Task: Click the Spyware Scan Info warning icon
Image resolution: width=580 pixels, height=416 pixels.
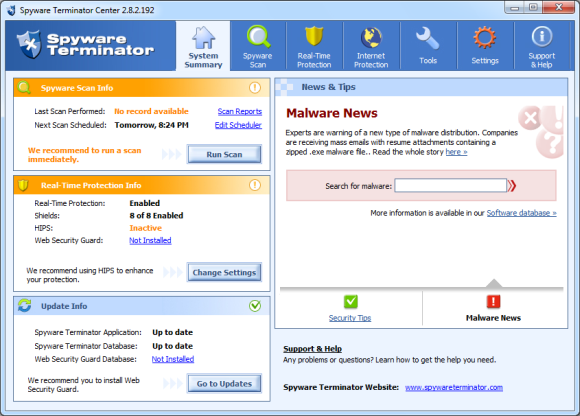Action: point(254,88)
